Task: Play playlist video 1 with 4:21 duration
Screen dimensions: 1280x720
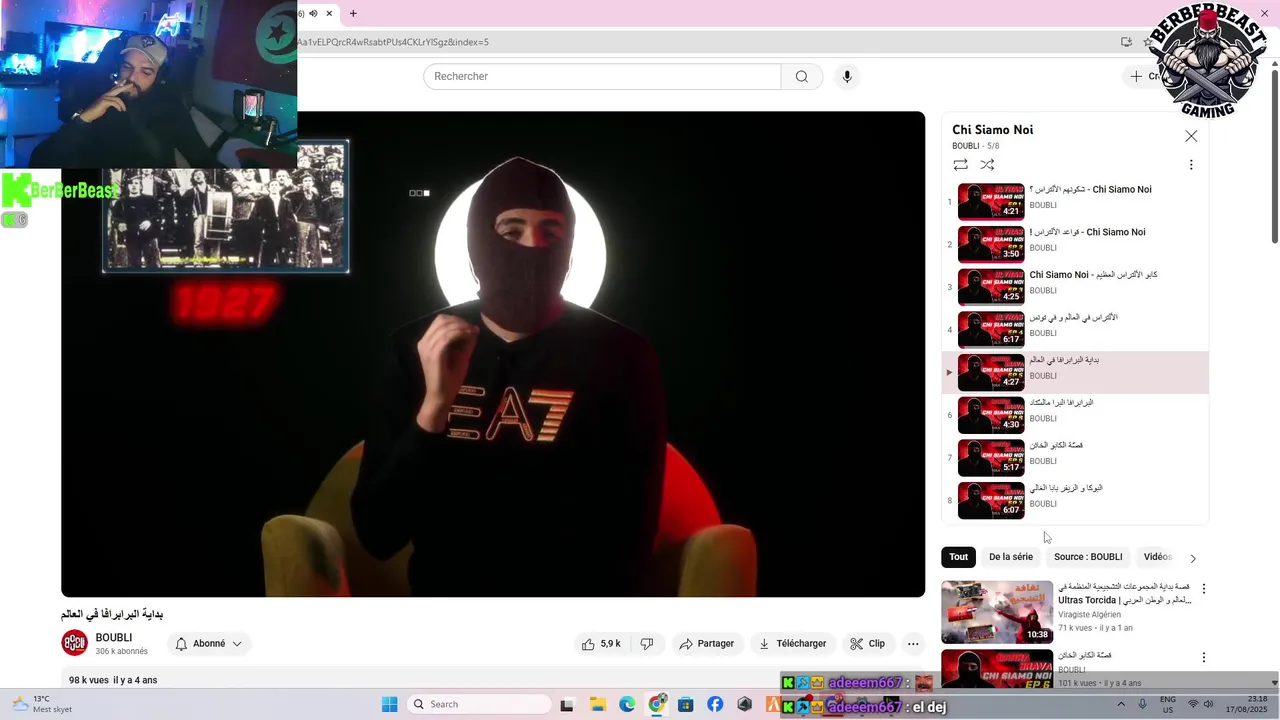Action: tap(991, 201)
